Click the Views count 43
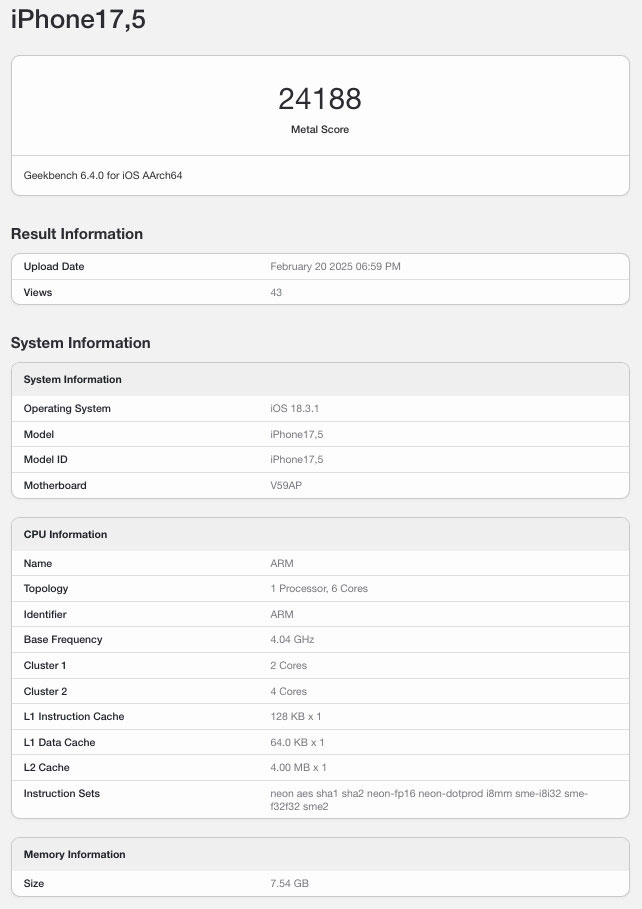 click(x=276, y=292)
